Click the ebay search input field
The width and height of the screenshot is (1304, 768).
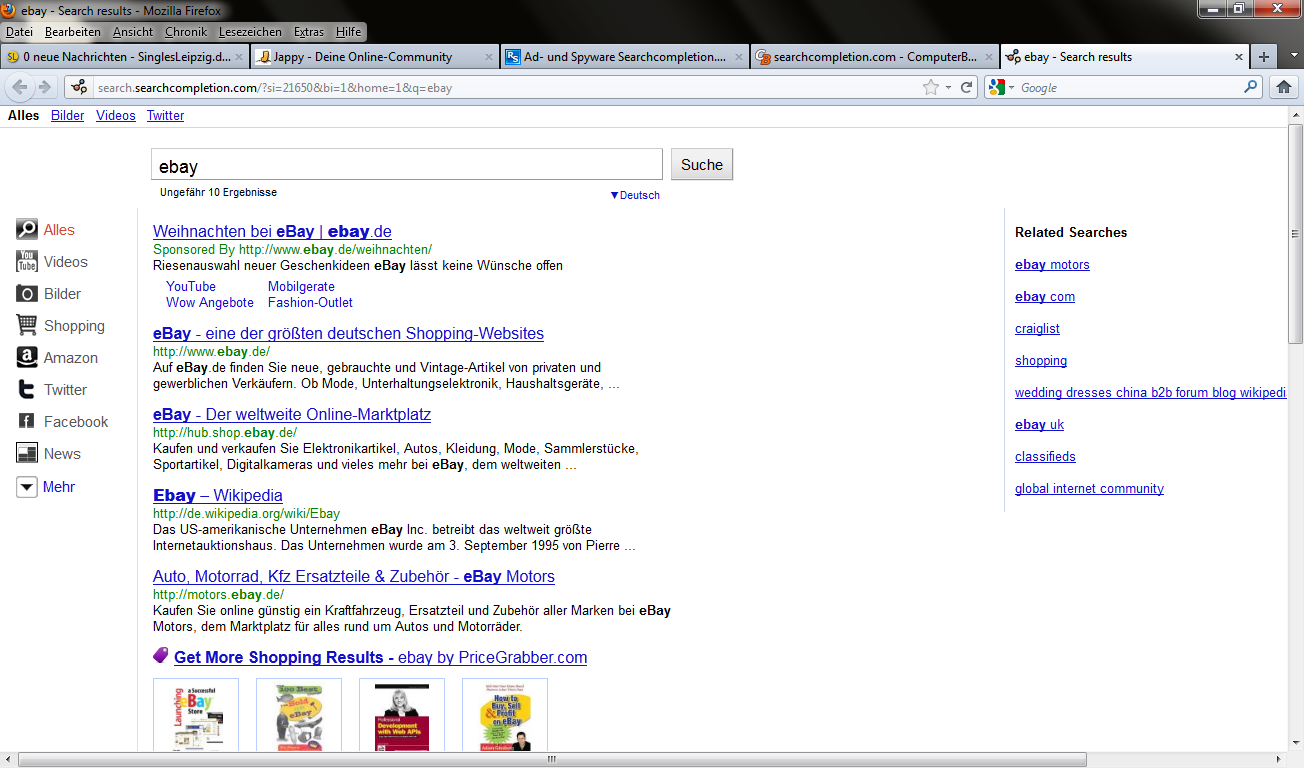click(407, 165)
